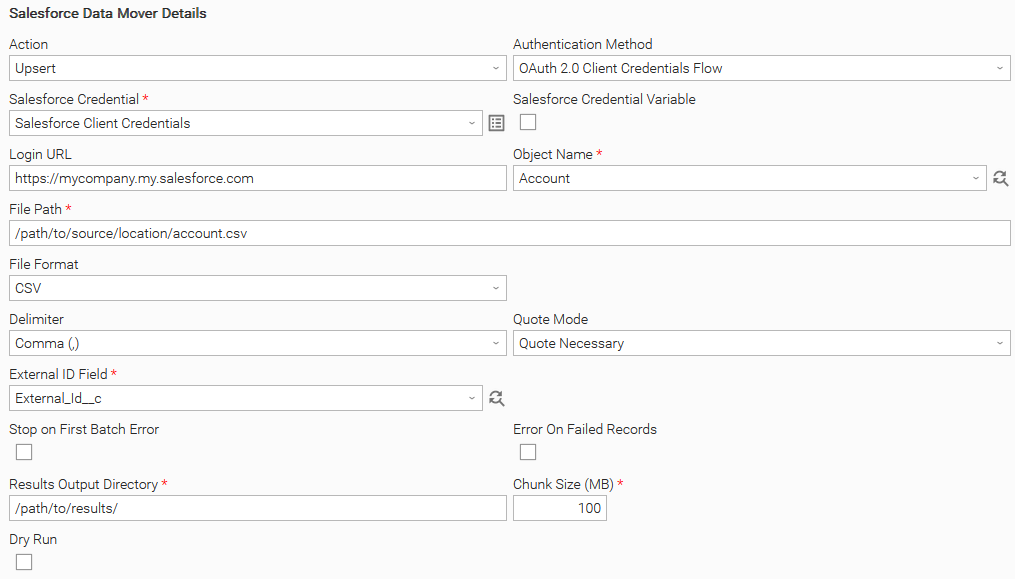Screen dimensions: 1015x579
Task: Click the 'Action' label
Action: click(28, 44)
